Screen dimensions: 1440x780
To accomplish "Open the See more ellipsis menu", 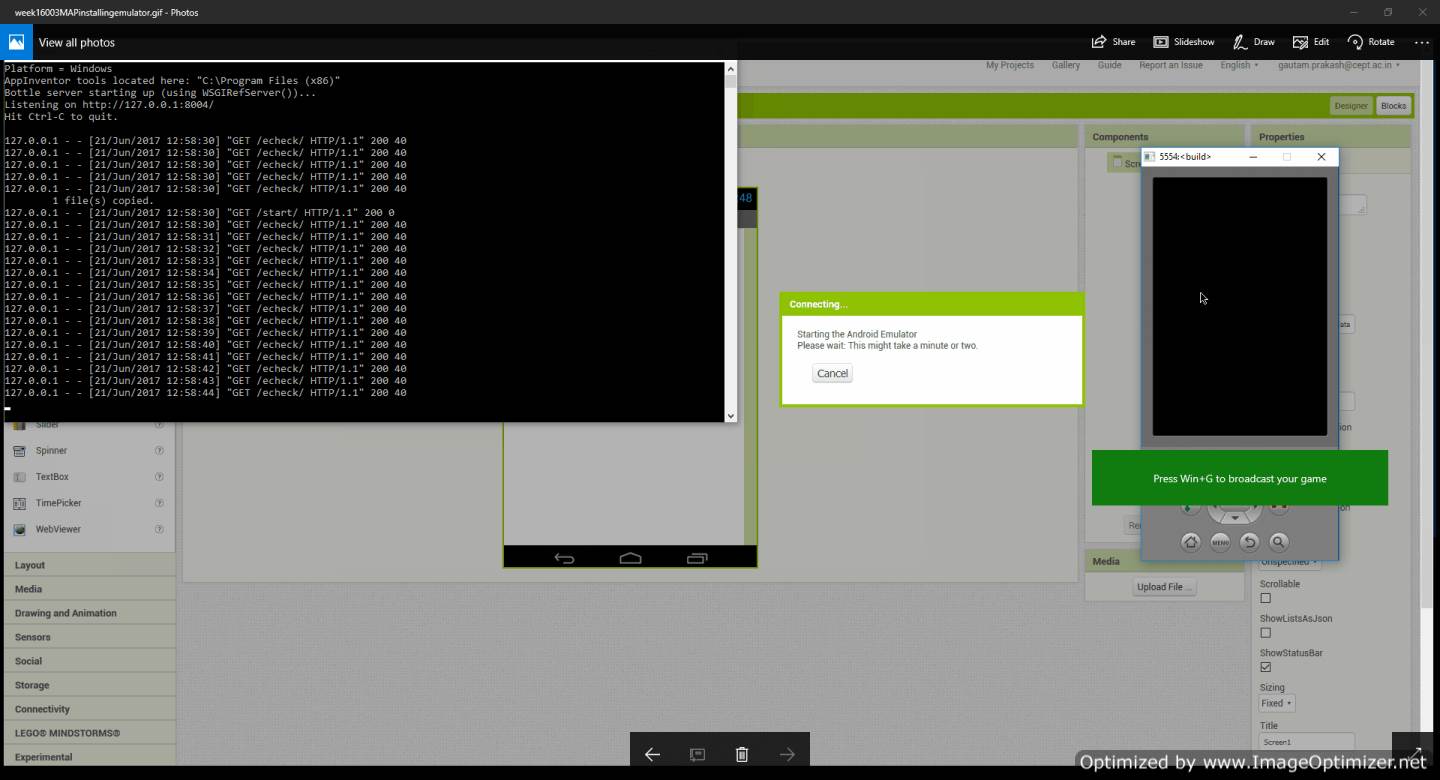I will (x=1421, y=42).
